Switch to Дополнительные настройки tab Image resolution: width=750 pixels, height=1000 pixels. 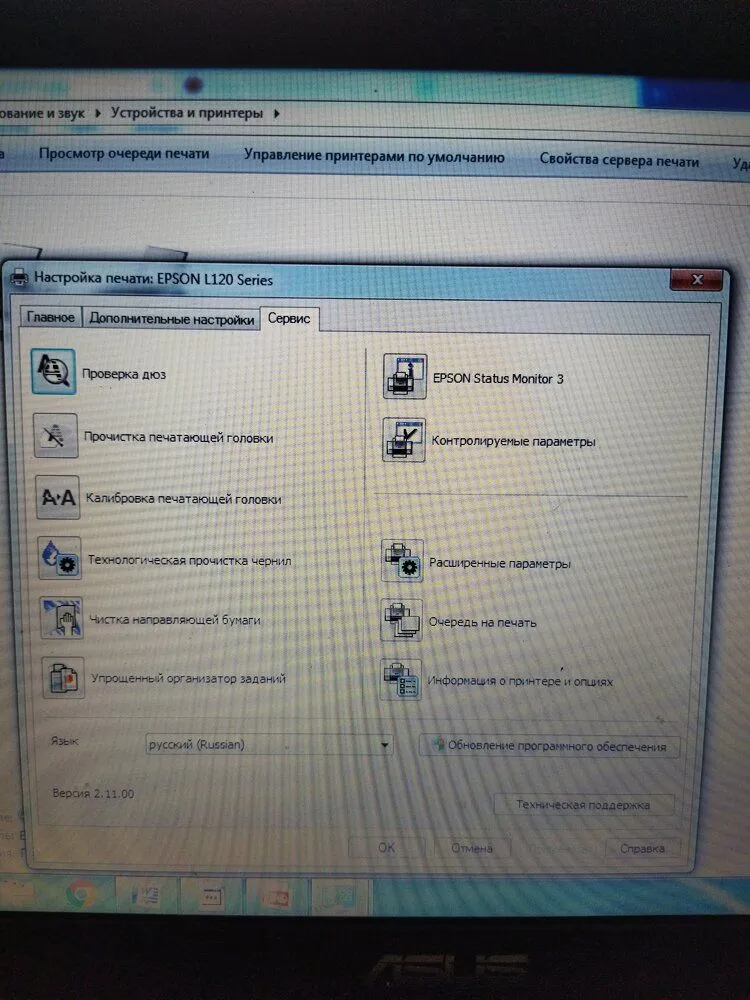172,319
